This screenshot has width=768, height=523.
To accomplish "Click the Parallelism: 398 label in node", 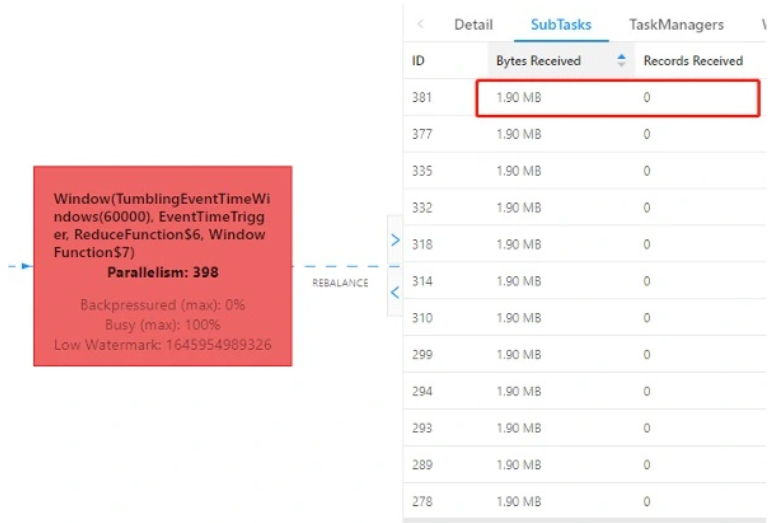I will coord(162,272).
